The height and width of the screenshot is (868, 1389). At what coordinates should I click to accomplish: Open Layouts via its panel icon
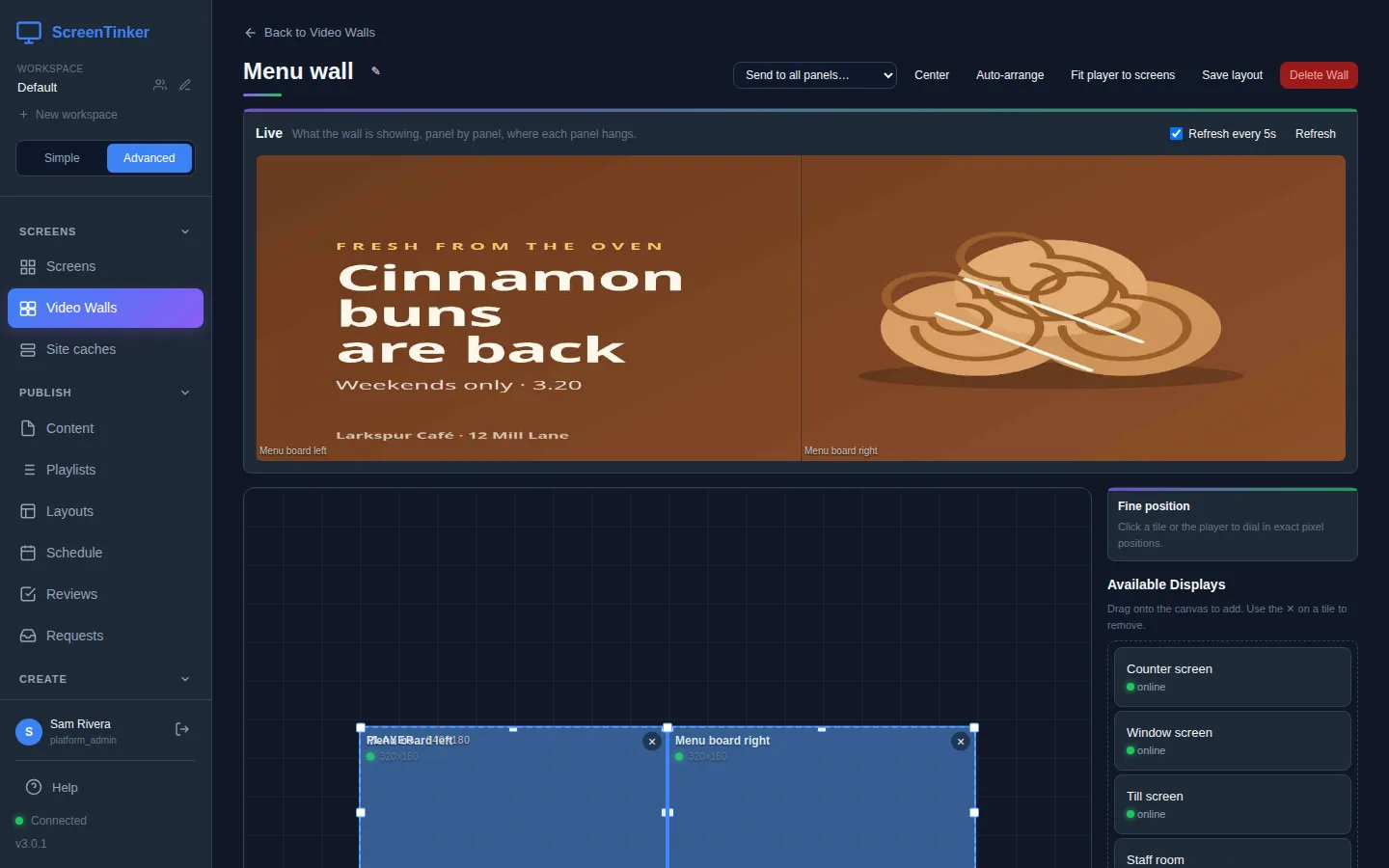(28, 512)
